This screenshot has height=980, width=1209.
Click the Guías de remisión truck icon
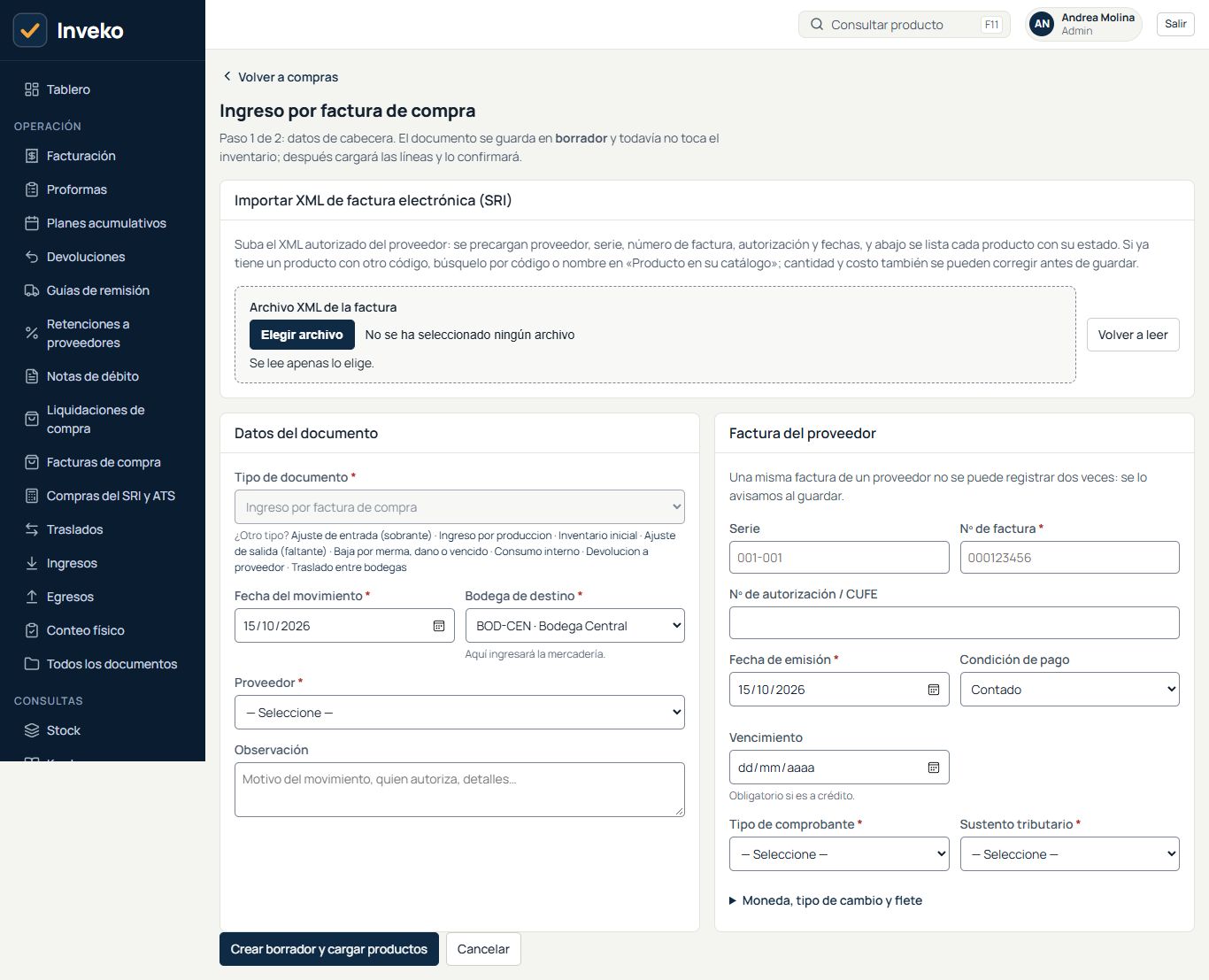[32, 290]
